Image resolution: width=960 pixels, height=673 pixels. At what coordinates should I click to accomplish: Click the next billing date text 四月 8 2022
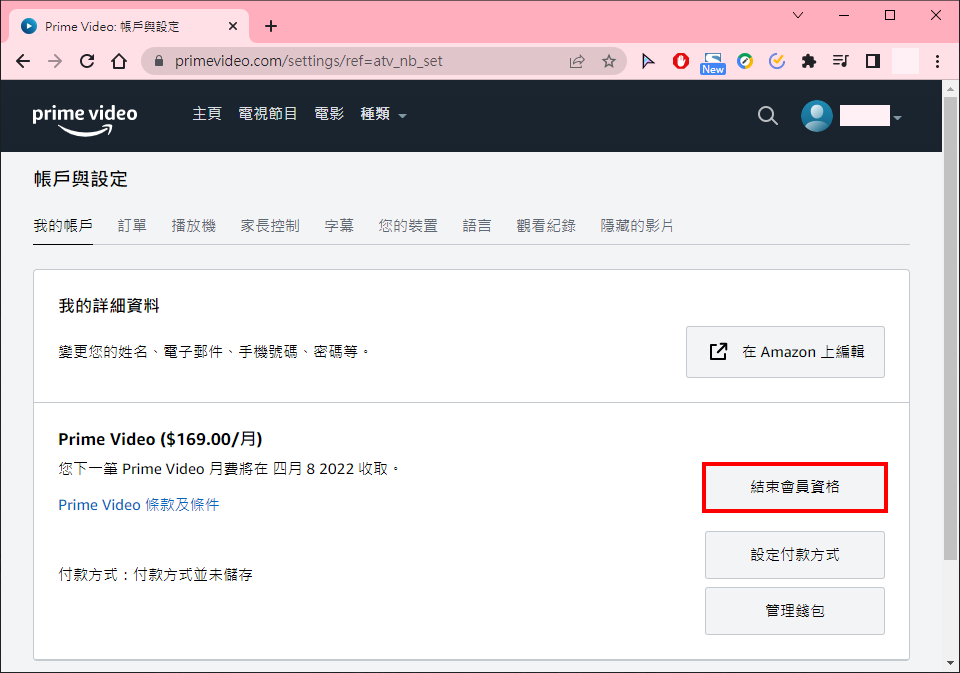[x=313, y=469]
